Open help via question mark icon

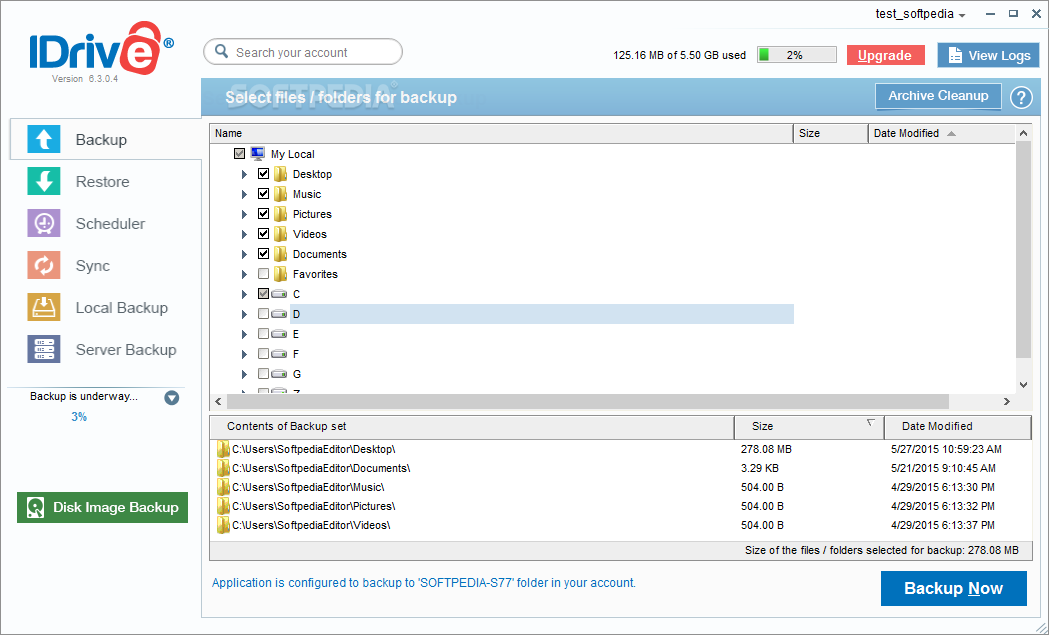tap(1021, 98)
